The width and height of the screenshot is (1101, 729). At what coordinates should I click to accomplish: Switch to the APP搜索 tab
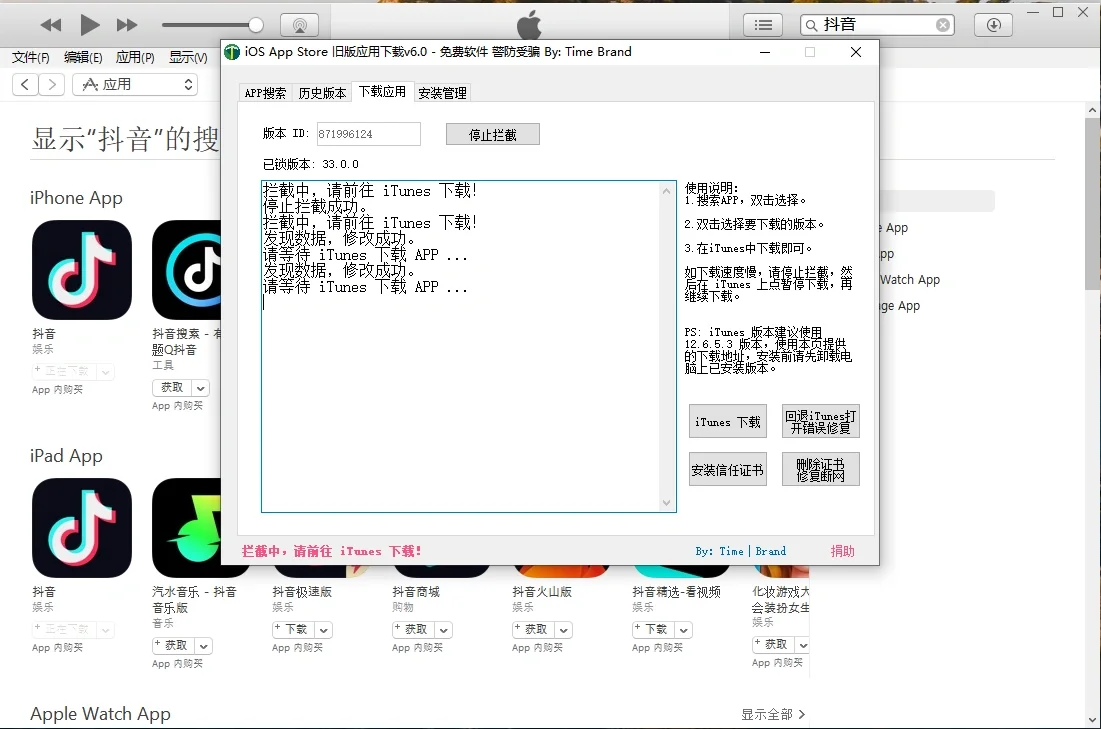pyautogui.click(x=264, y=92)
